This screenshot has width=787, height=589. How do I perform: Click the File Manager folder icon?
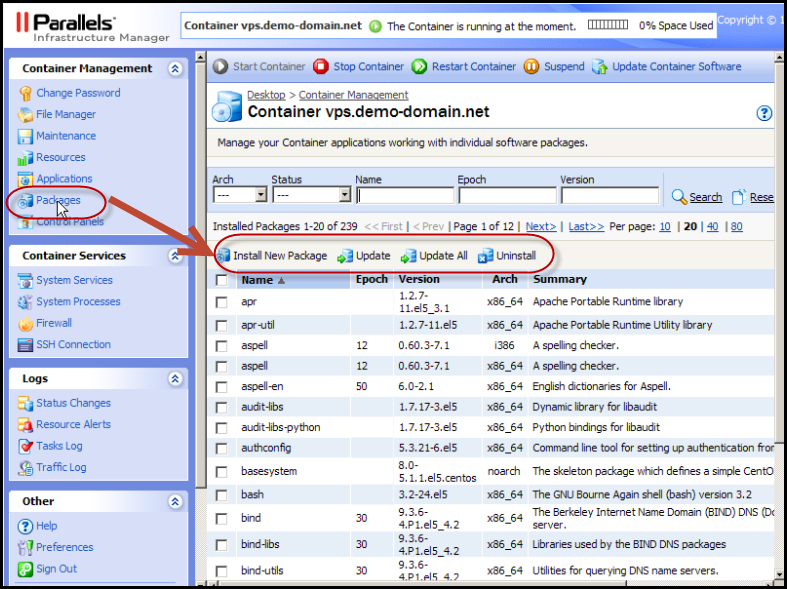25,115
